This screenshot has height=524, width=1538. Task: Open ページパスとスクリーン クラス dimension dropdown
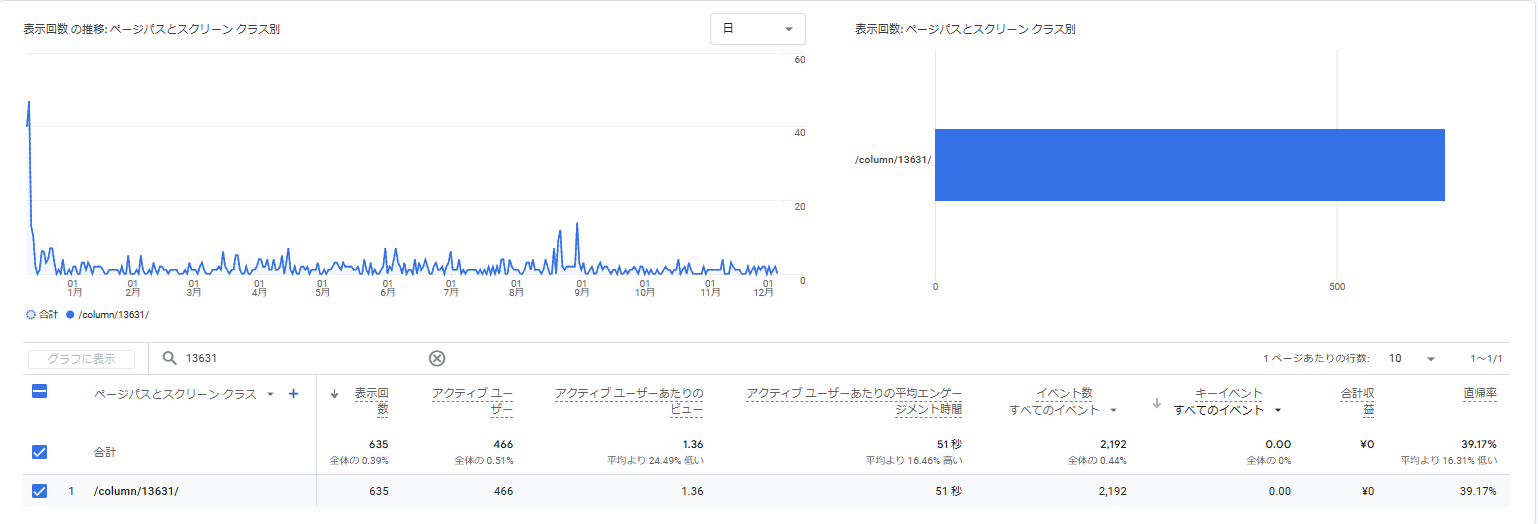coord(184,394)
